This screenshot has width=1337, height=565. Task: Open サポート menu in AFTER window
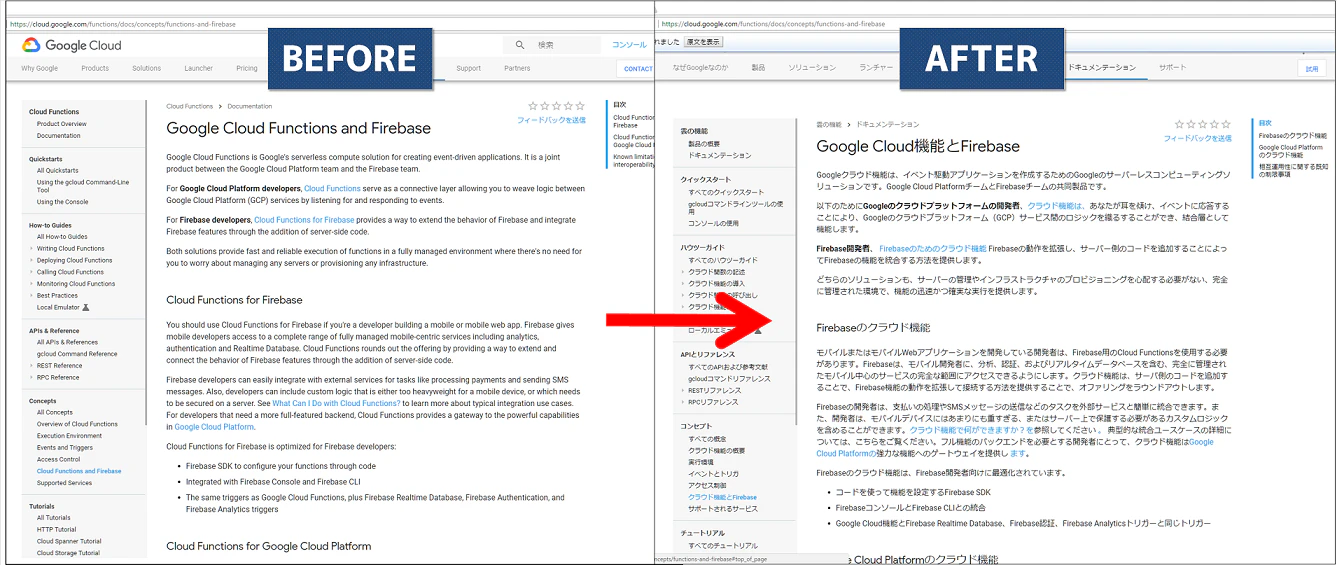pos(1173,68)
